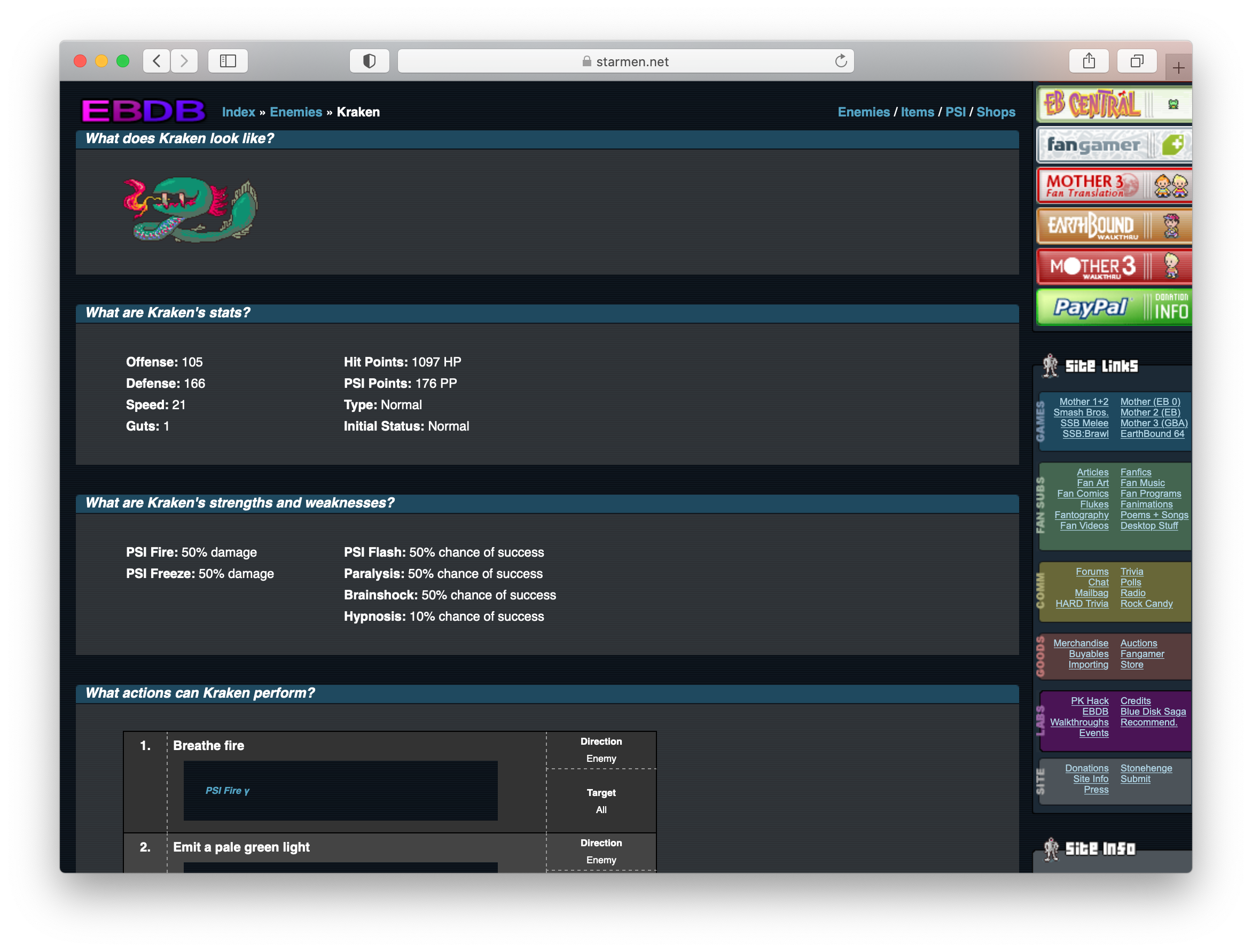Open the HARD Trivia section

point(1083,604)
